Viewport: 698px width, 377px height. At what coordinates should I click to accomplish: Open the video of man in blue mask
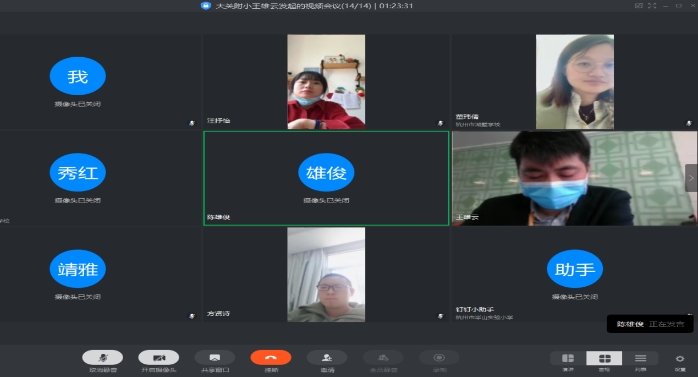pos(575,178)
